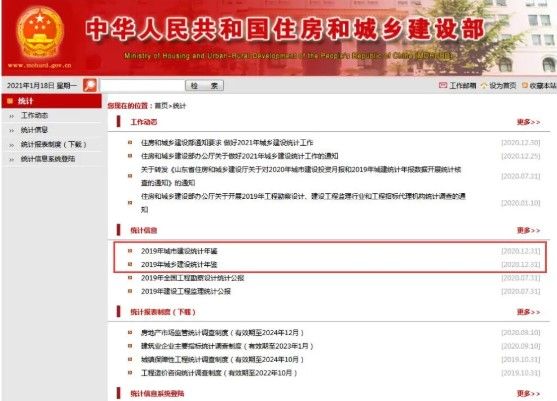
Task: Click the 统计信息系统登陆 section heading
Action: click(157, 394)
